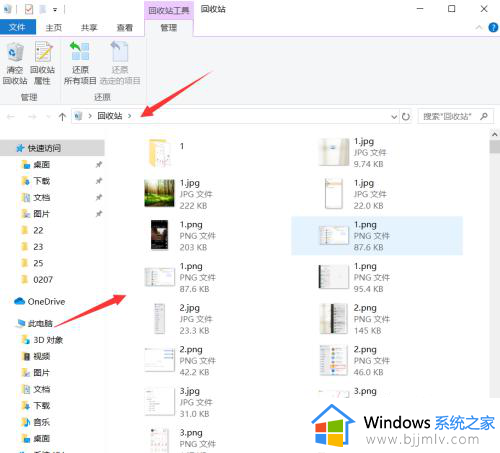This screenshot has width=500, height=453.
Task: Collapse the ribbon with the chevron
Action: (479, 27)
